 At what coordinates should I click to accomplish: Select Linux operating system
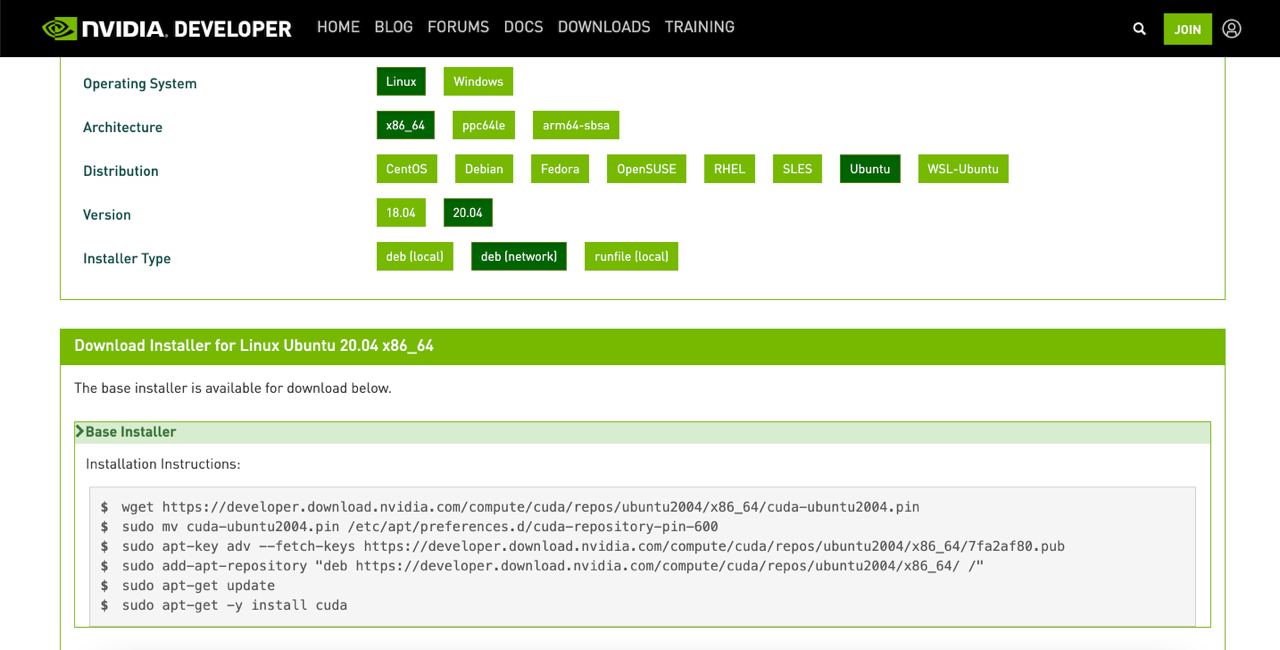tap(401, 82)
